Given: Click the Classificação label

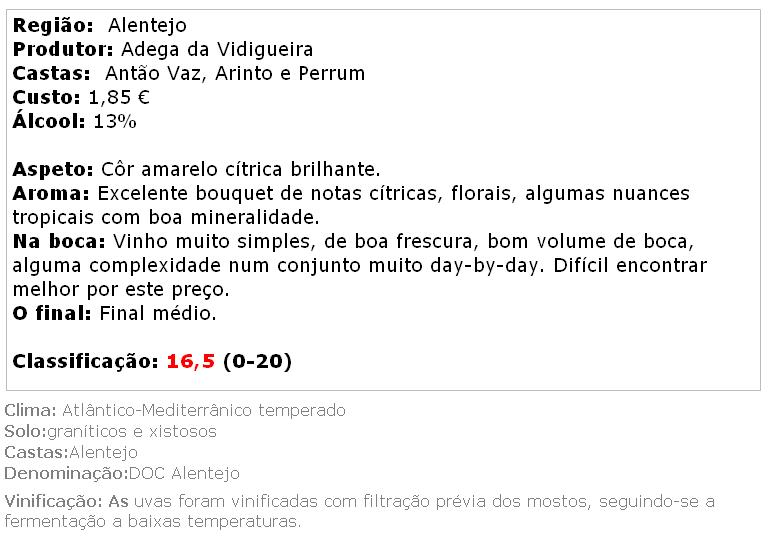Looking at the screenshot, I should click(85, 362).
